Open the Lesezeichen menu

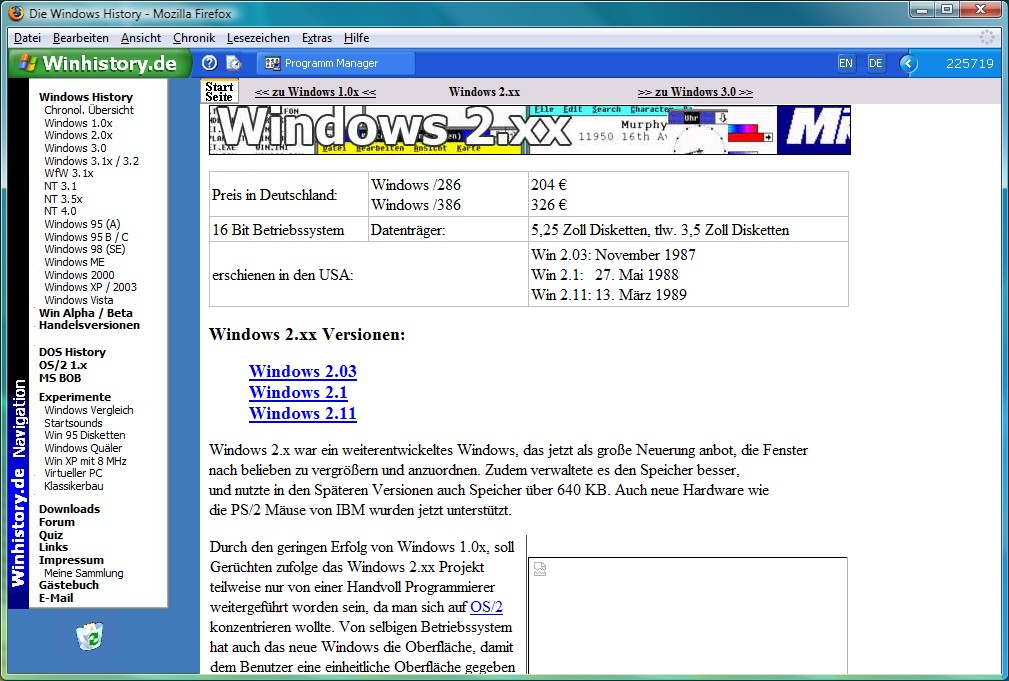pyautogui.click(x=258, y=38)
